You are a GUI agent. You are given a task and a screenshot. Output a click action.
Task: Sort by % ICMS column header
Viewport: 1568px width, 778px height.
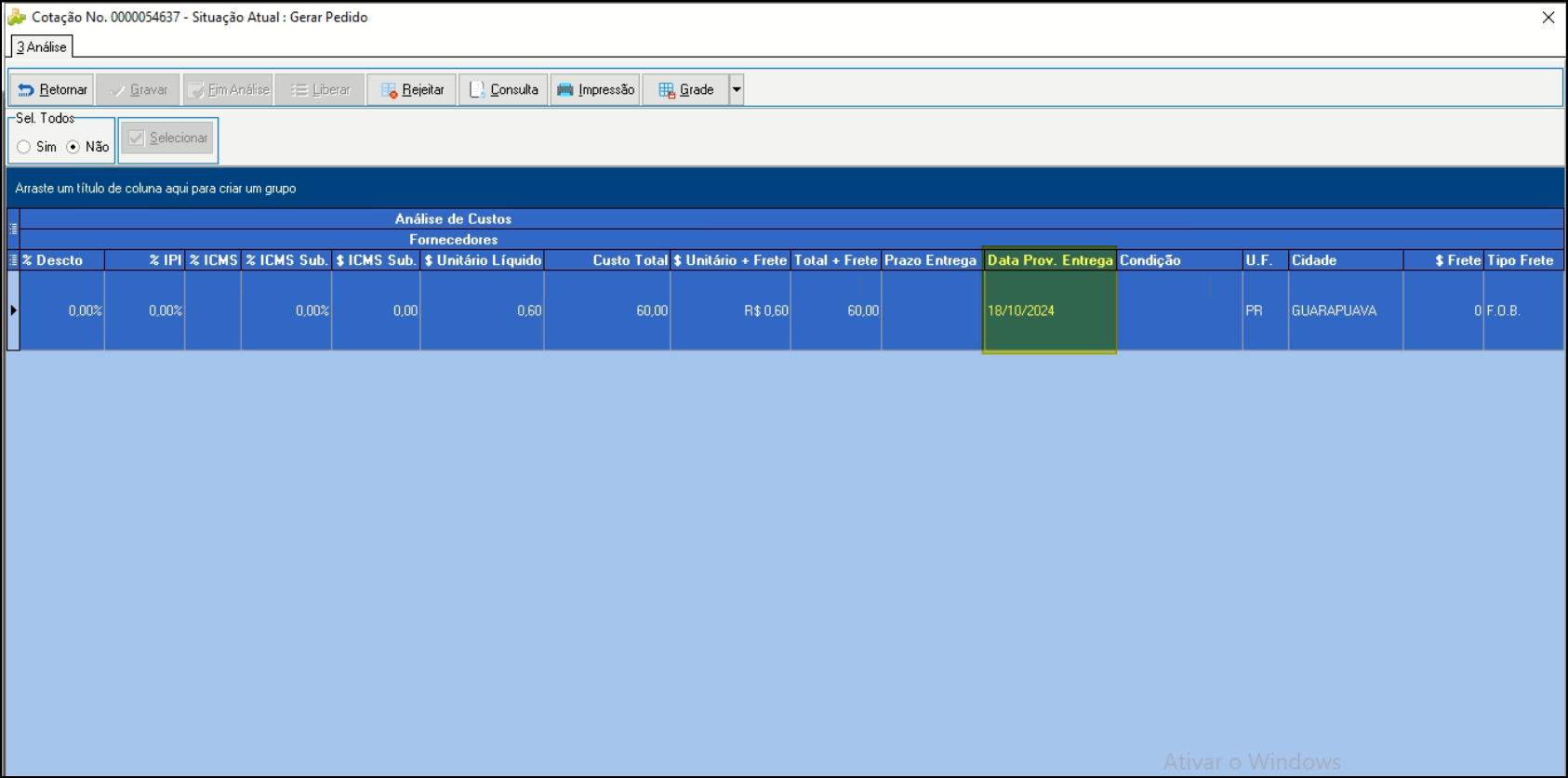coord(213,260)
